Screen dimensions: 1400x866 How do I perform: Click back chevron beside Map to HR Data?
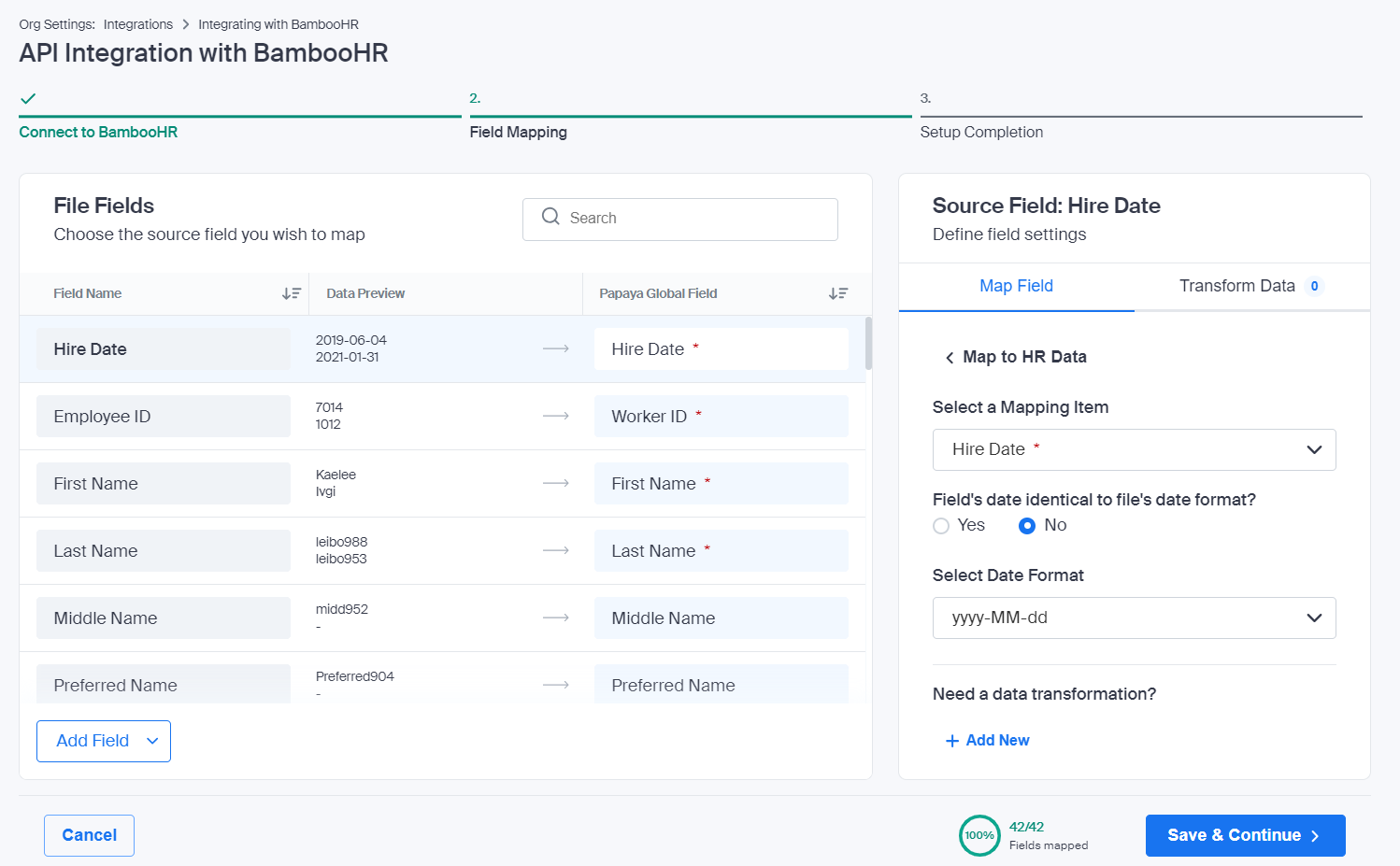coord(950,358)
